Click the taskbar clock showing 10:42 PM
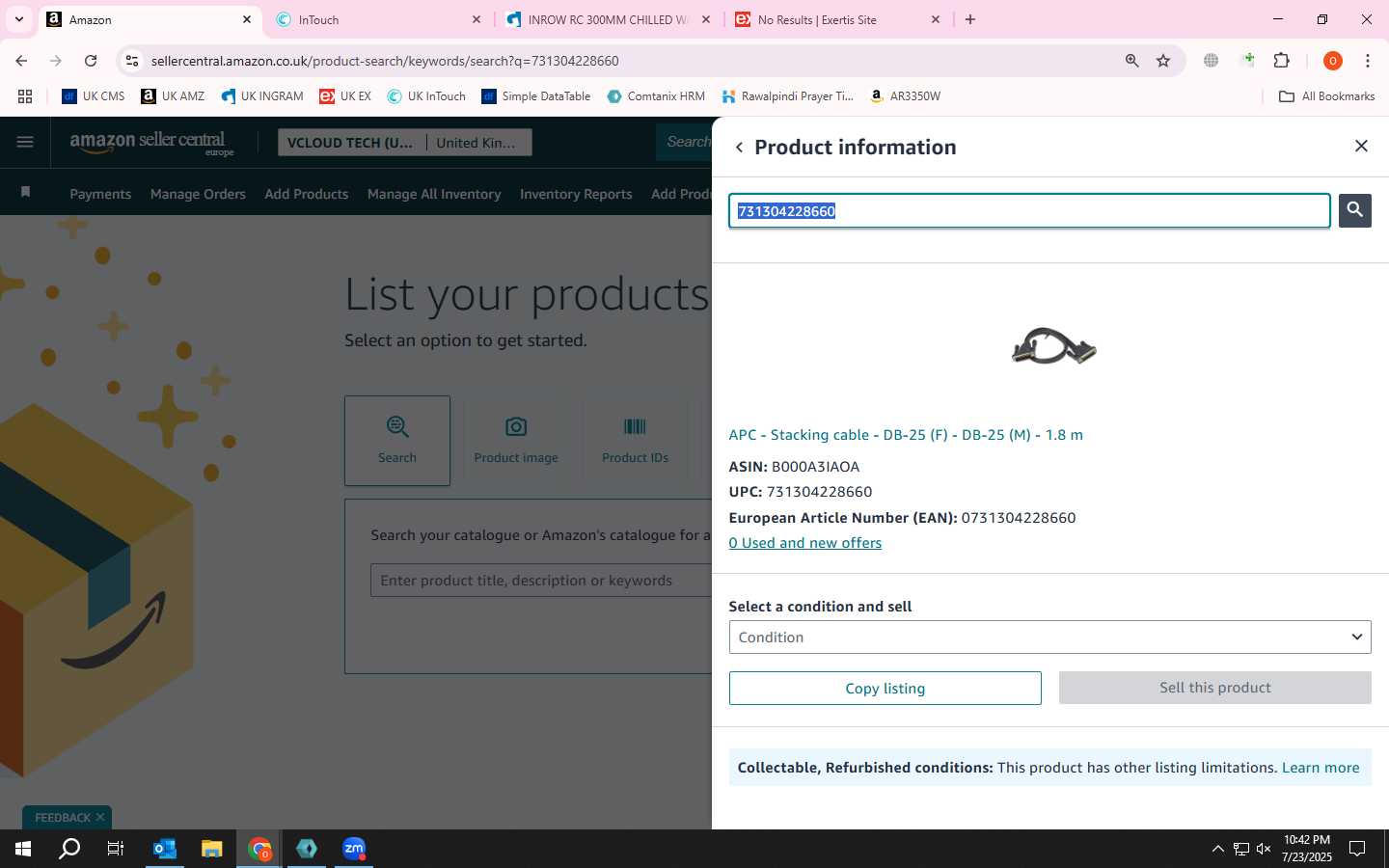 point(1307,849)
